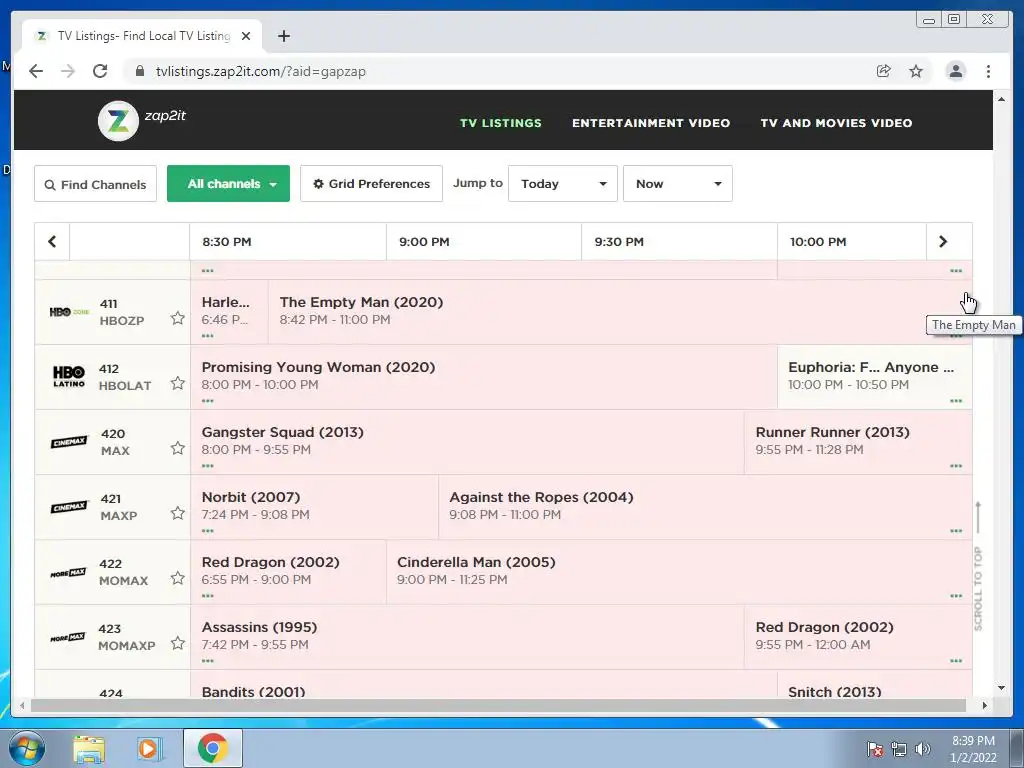Click SCROLL TO TOP control
The height and width of the screenshot is (768, 1024).
pos(978,566)
